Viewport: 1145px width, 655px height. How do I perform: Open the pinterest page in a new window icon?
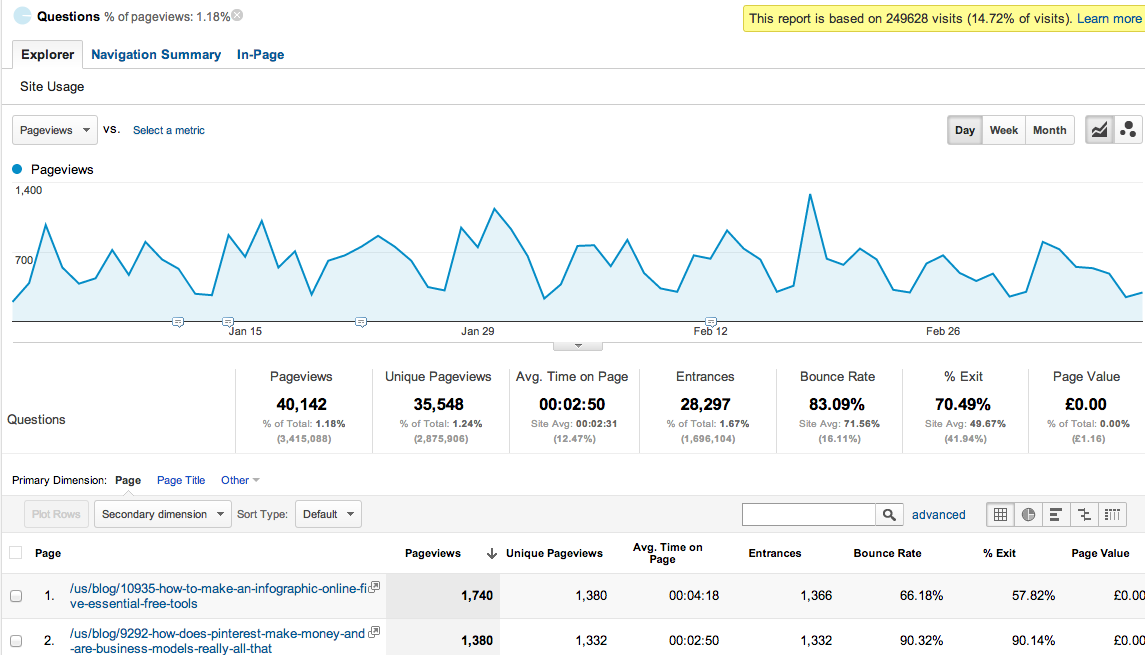click(x=374, y=632)
